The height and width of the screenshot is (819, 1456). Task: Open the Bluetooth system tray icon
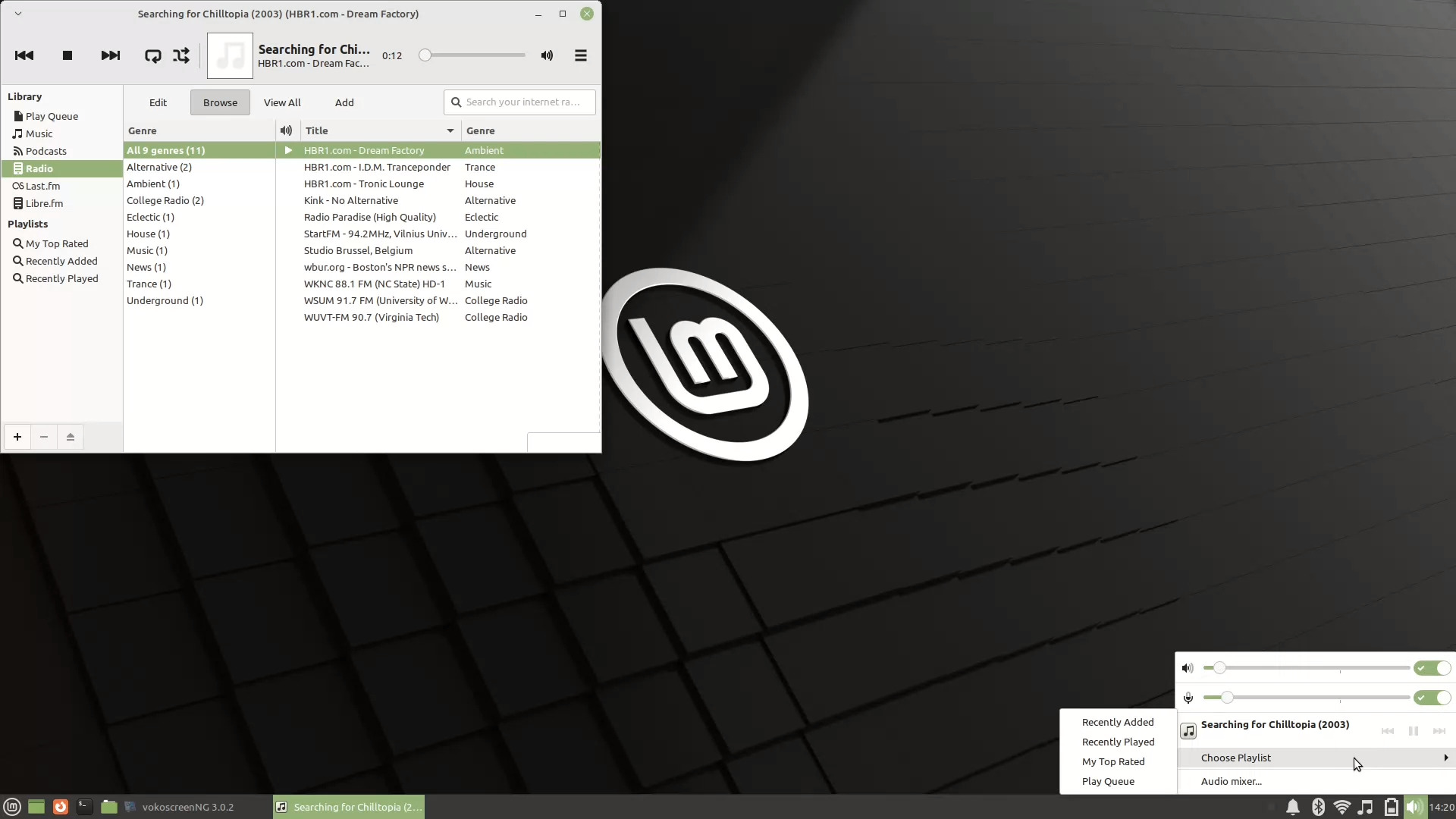pyautogui.click(x=1318, y=806)
